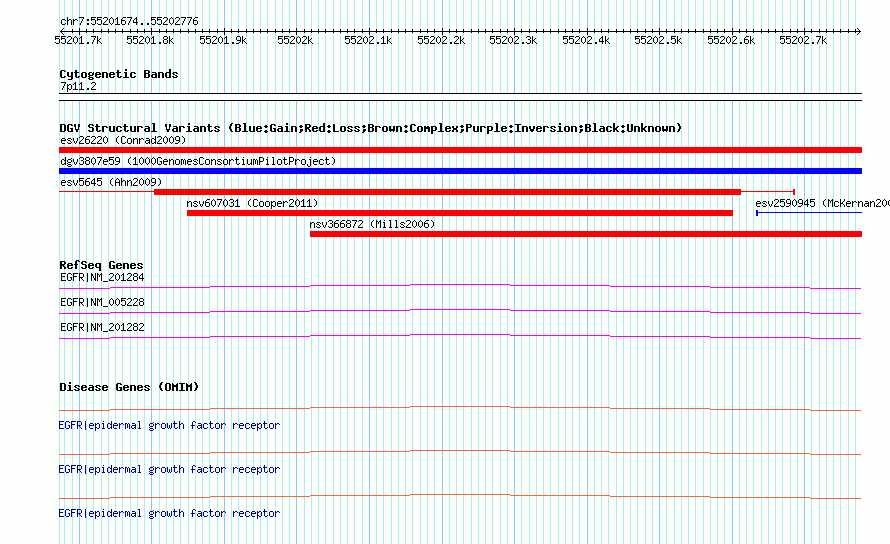Click the chr7:55201674..55202776 coordinate label
The image size is (890, 544).
point(129,22)
